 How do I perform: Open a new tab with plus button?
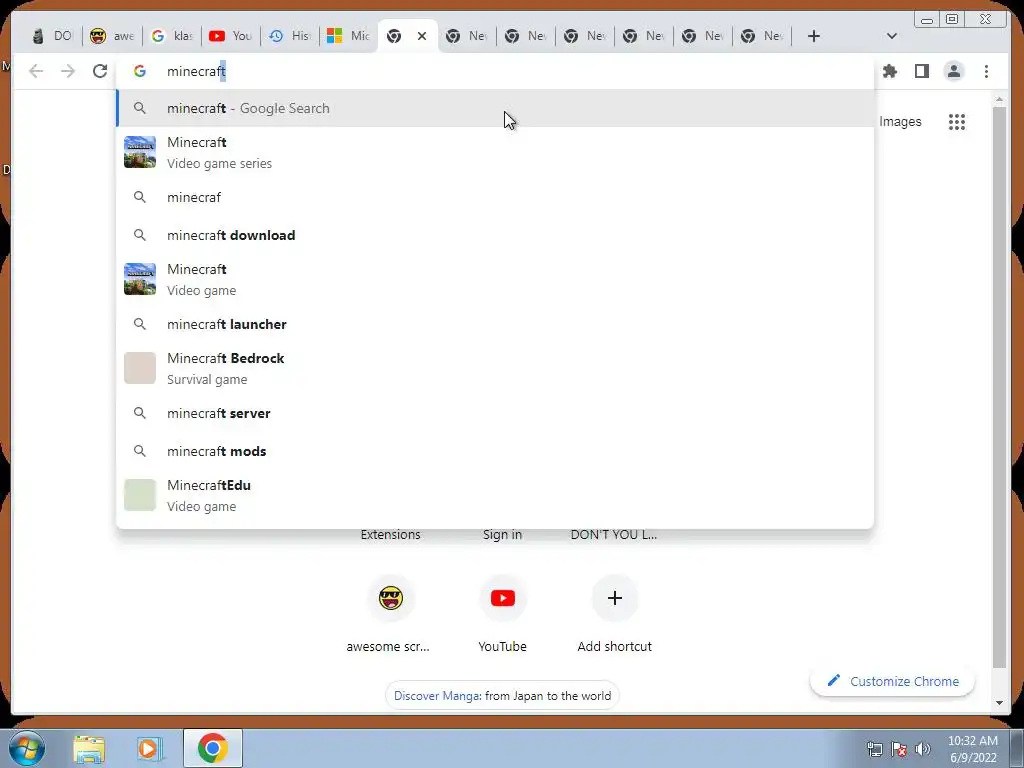click(x=814, y=36)
